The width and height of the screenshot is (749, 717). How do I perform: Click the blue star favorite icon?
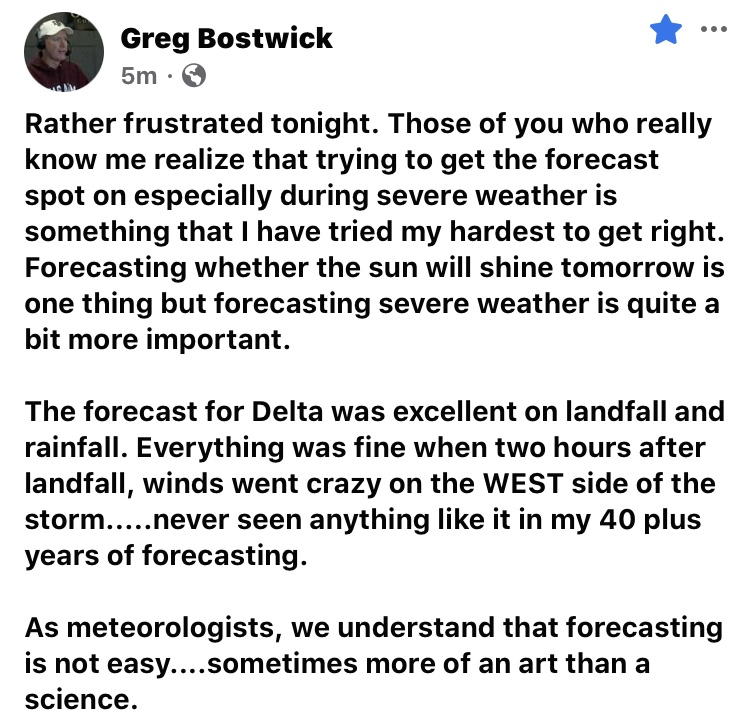664,32
